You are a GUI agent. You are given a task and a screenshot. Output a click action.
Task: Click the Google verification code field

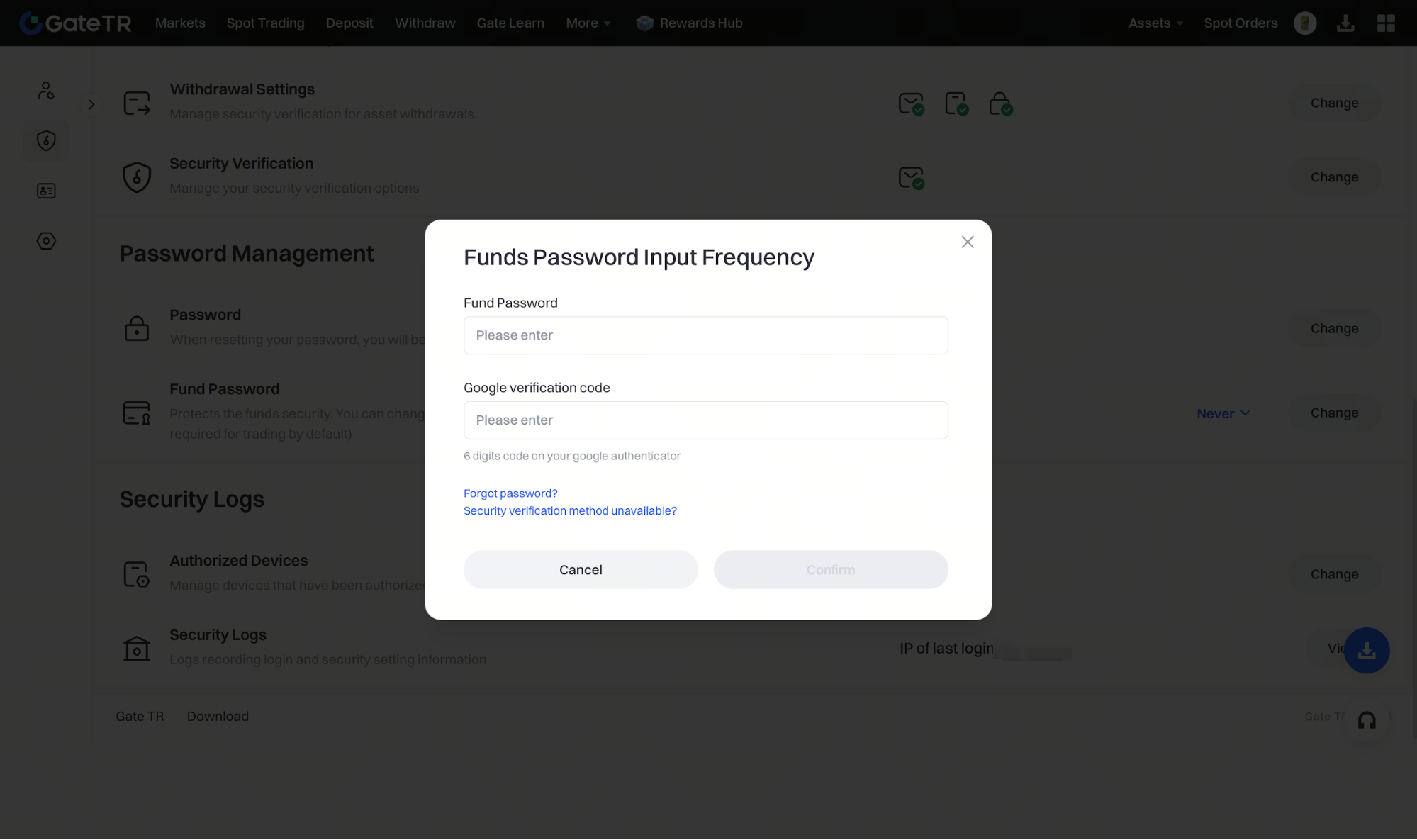point(705,420)
